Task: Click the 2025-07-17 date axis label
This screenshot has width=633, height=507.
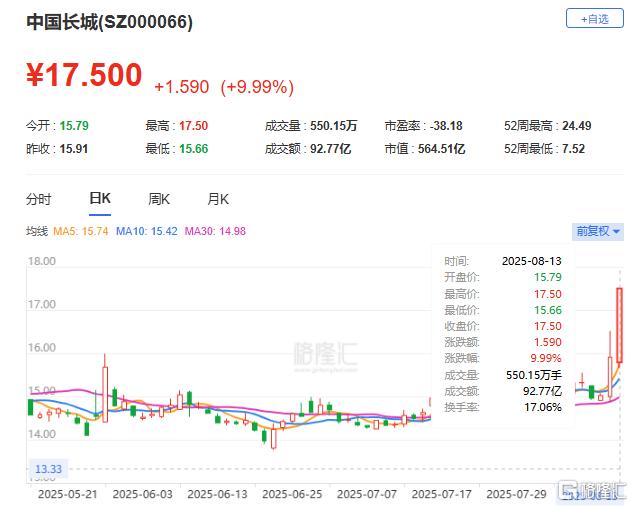Action: (441, 494)
